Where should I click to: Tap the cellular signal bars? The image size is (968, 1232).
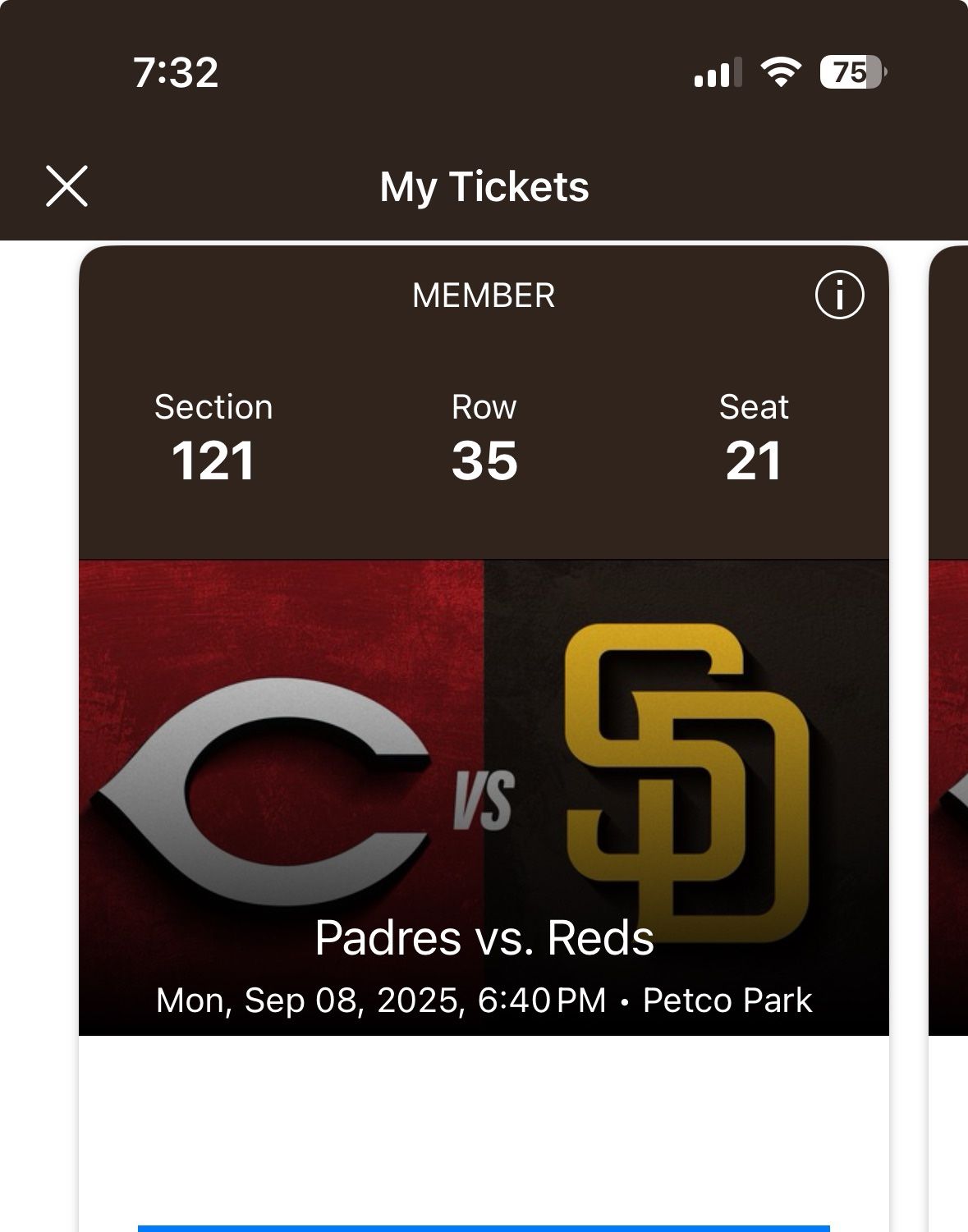(718, 72)
